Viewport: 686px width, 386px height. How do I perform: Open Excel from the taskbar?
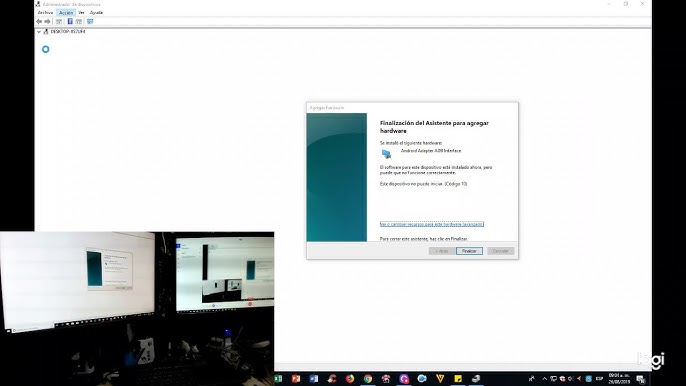pyautogui.click(x=278, y=379)
